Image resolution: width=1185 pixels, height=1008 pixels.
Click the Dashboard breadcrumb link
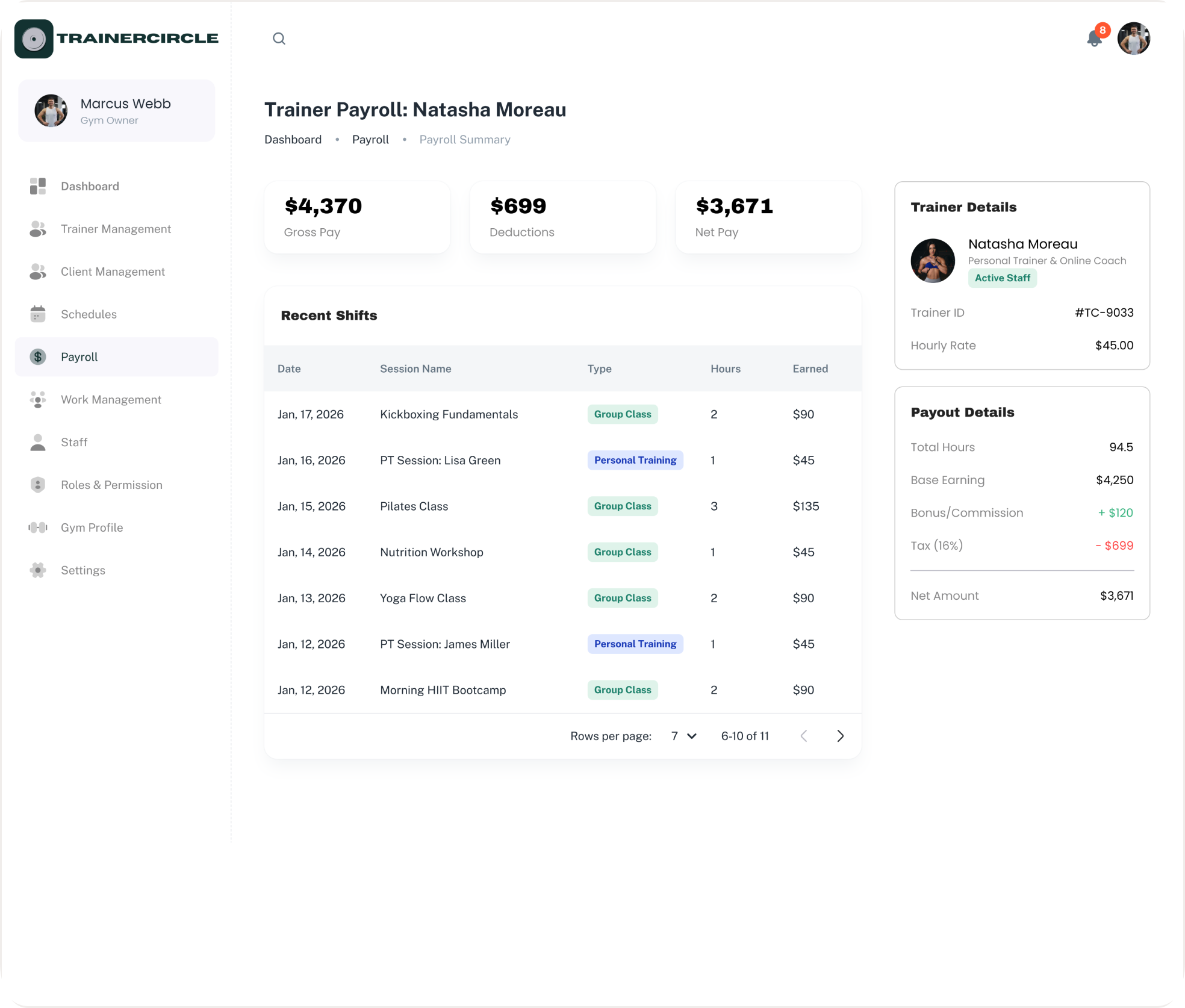(x=293, y=140)
